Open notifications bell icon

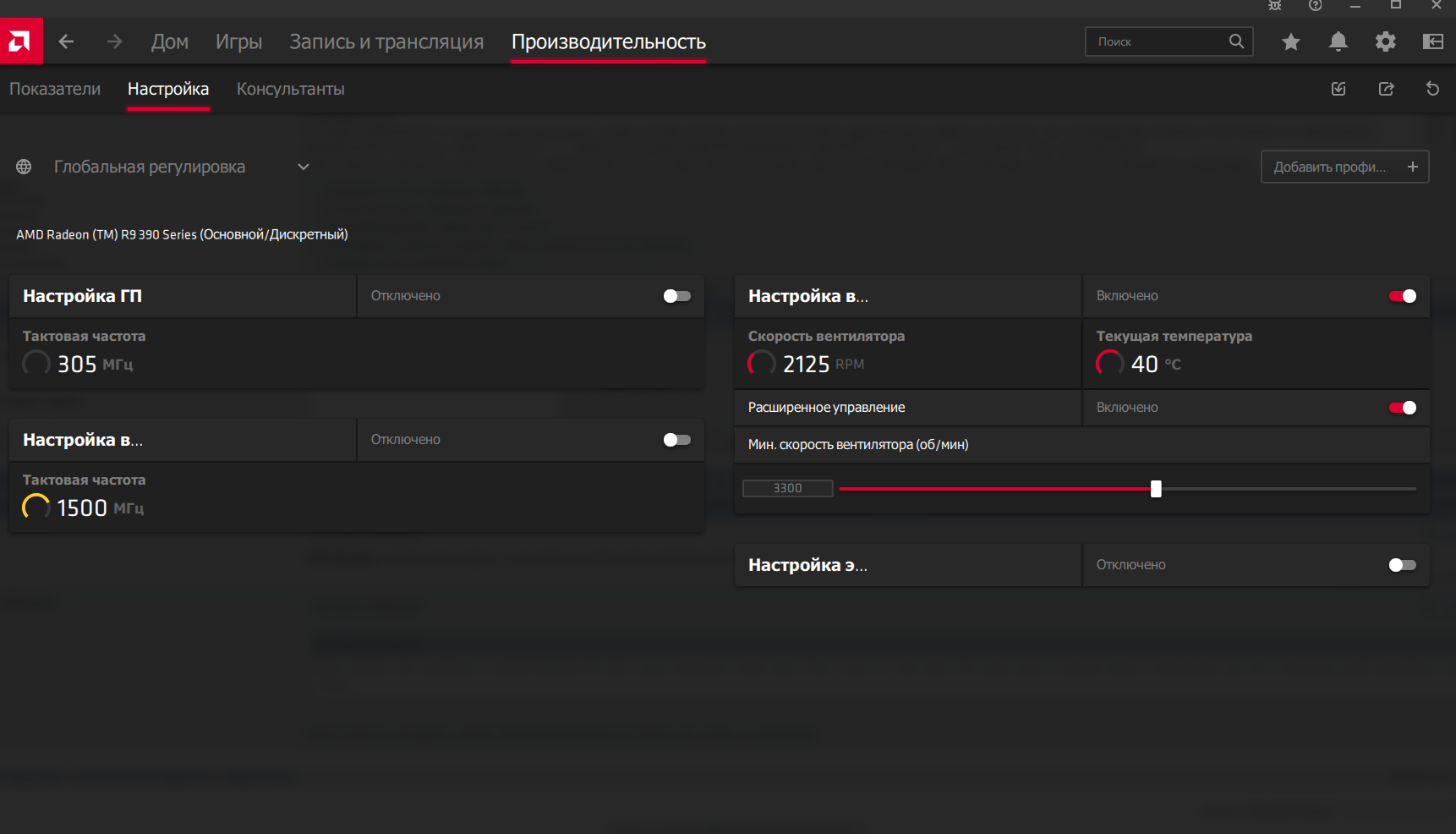point(1338,41)
